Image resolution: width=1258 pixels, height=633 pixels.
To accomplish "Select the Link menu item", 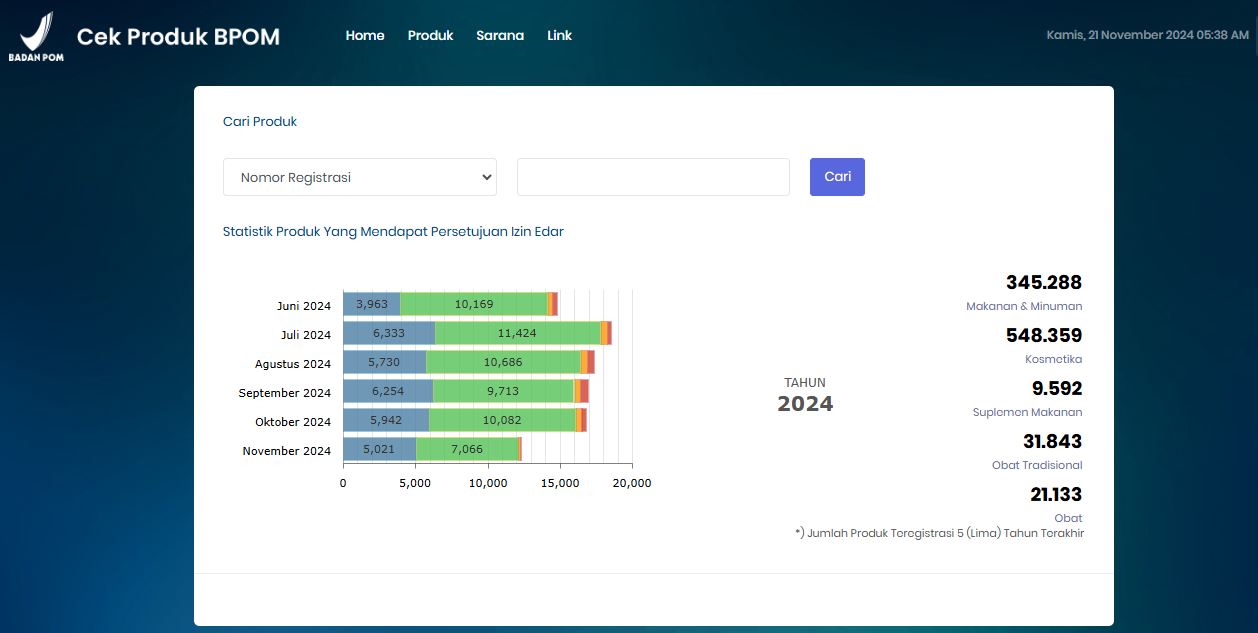I will tap(559, 35).
